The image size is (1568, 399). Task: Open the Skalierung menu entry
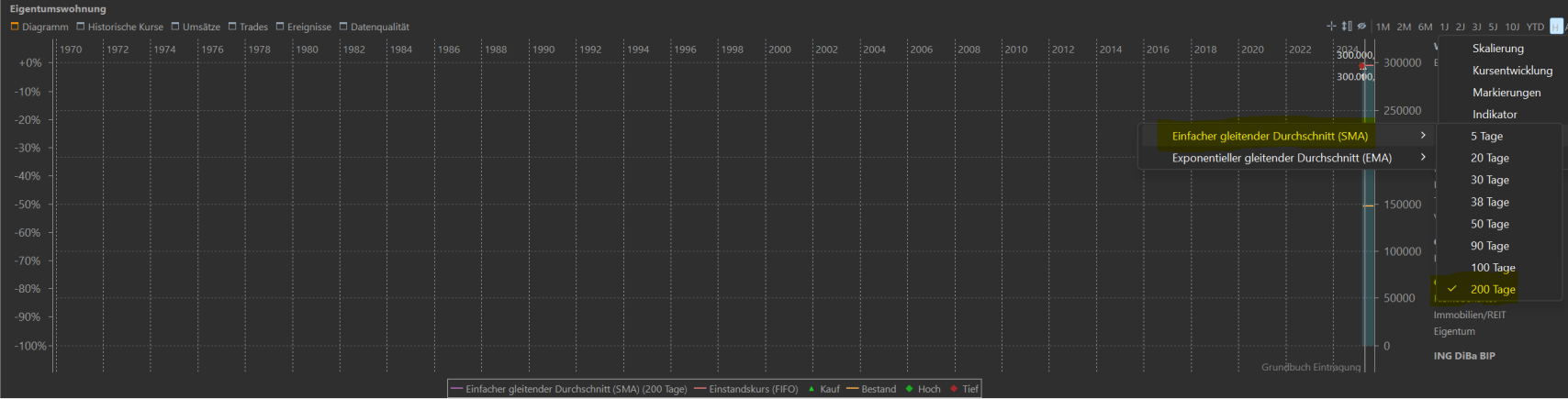[x=1497, y=49]
